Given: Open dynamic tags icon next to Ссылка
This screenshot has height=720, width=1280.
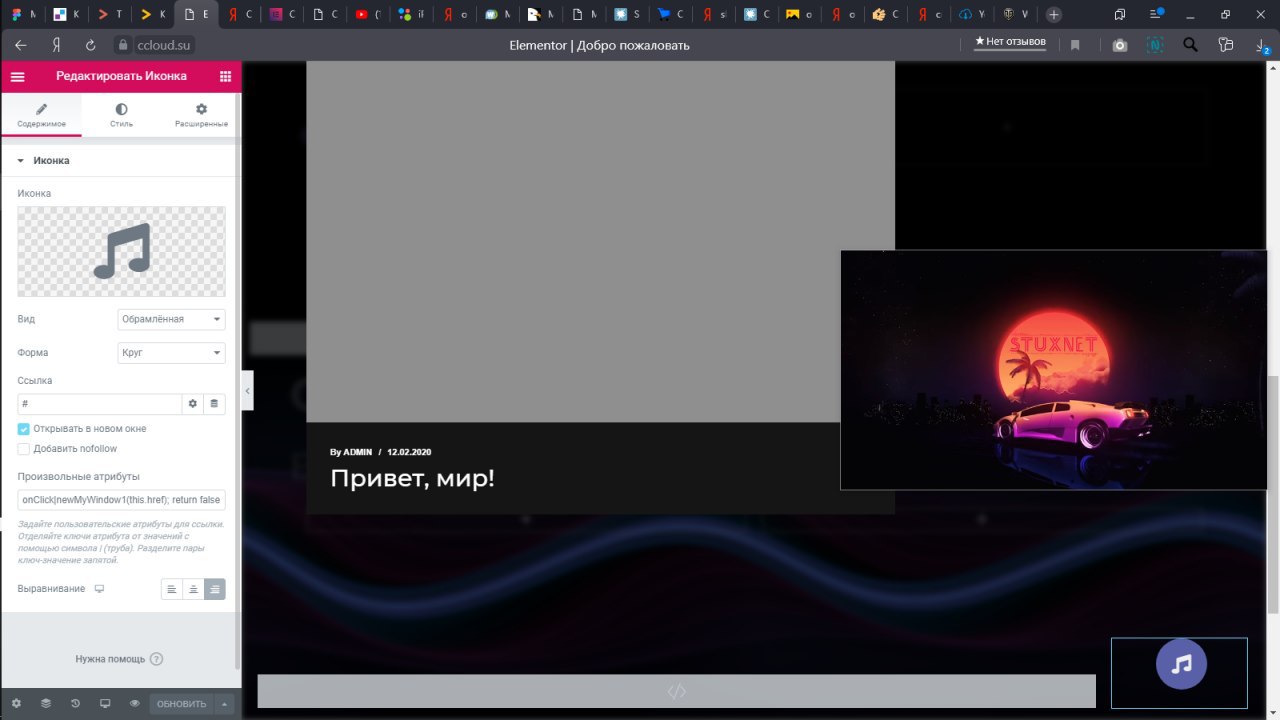Looking at the screenshot, I should pos(214,404).
